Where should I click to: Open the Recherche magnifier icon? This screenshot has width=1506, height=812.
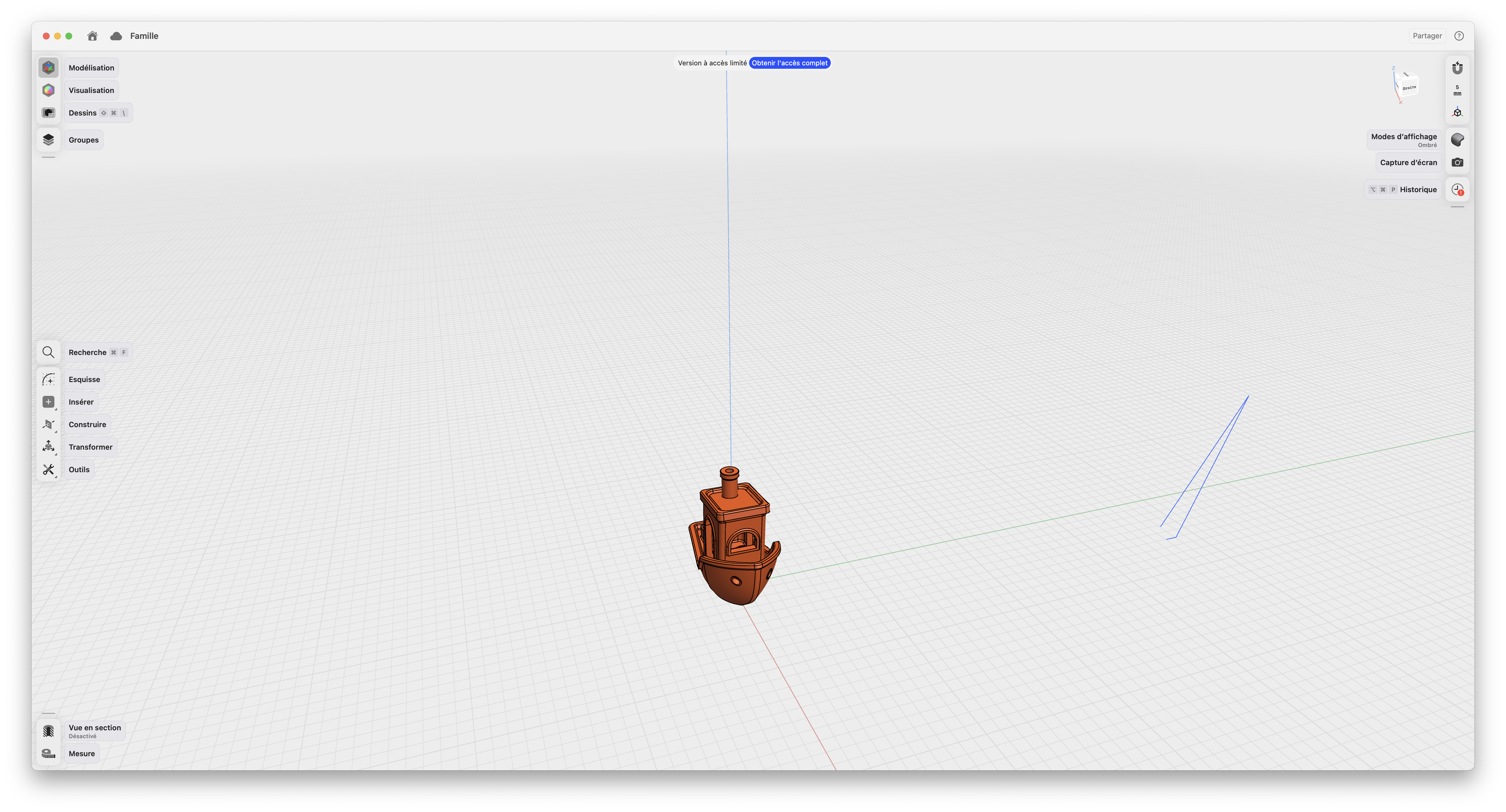coord(48,352)
